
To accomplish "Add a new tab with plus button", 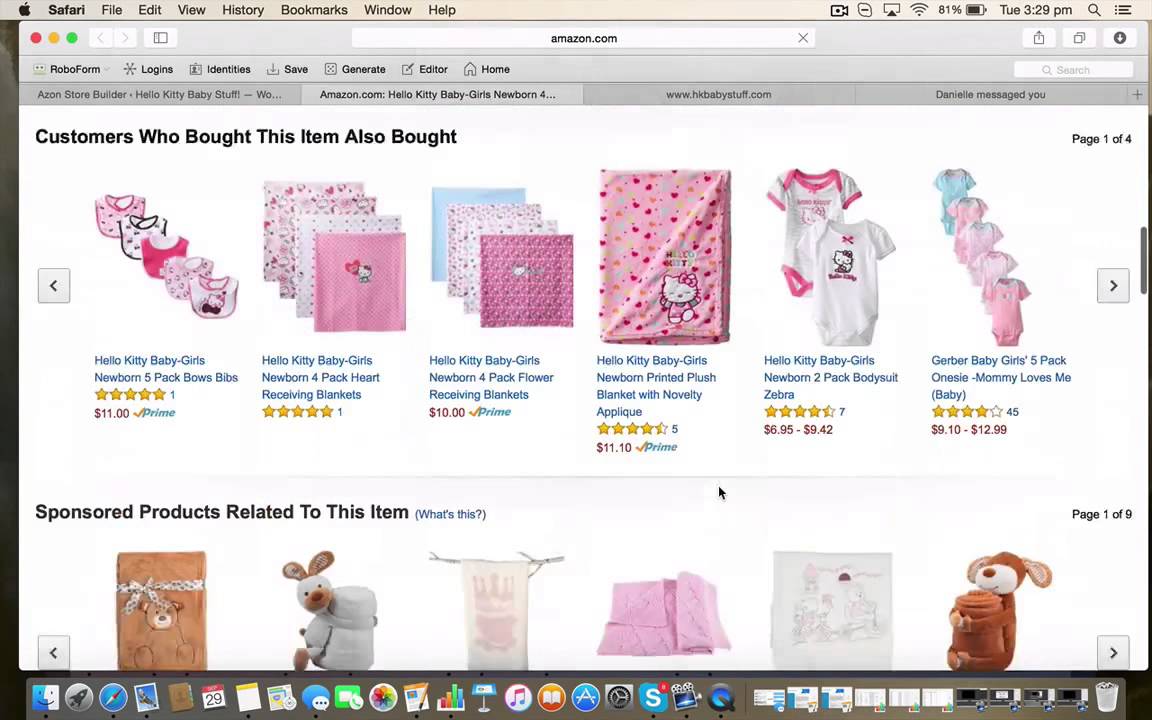I will tap(1137, 94).
